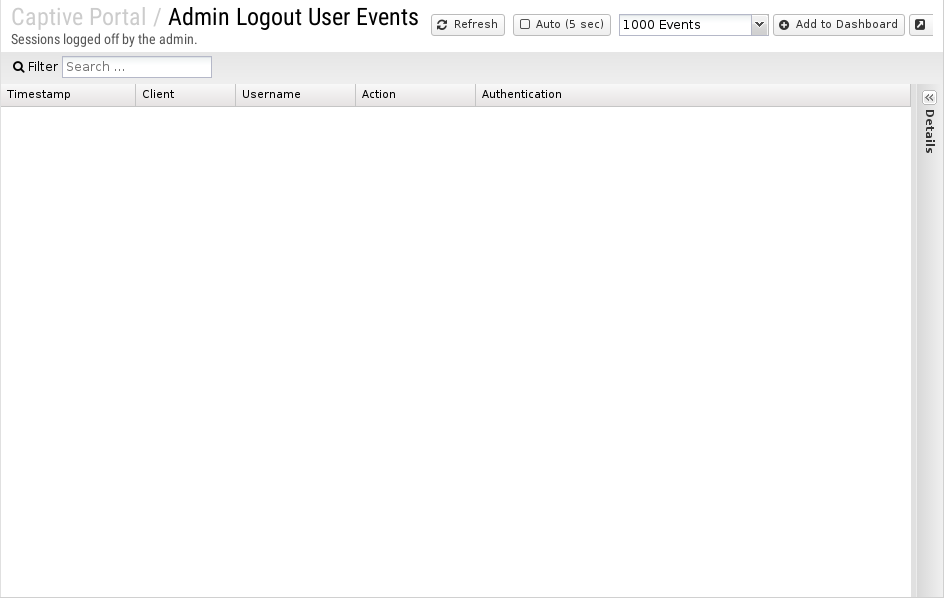Sort by Action column header
This screenshot has width=944, height=598.
coord(415,95)
